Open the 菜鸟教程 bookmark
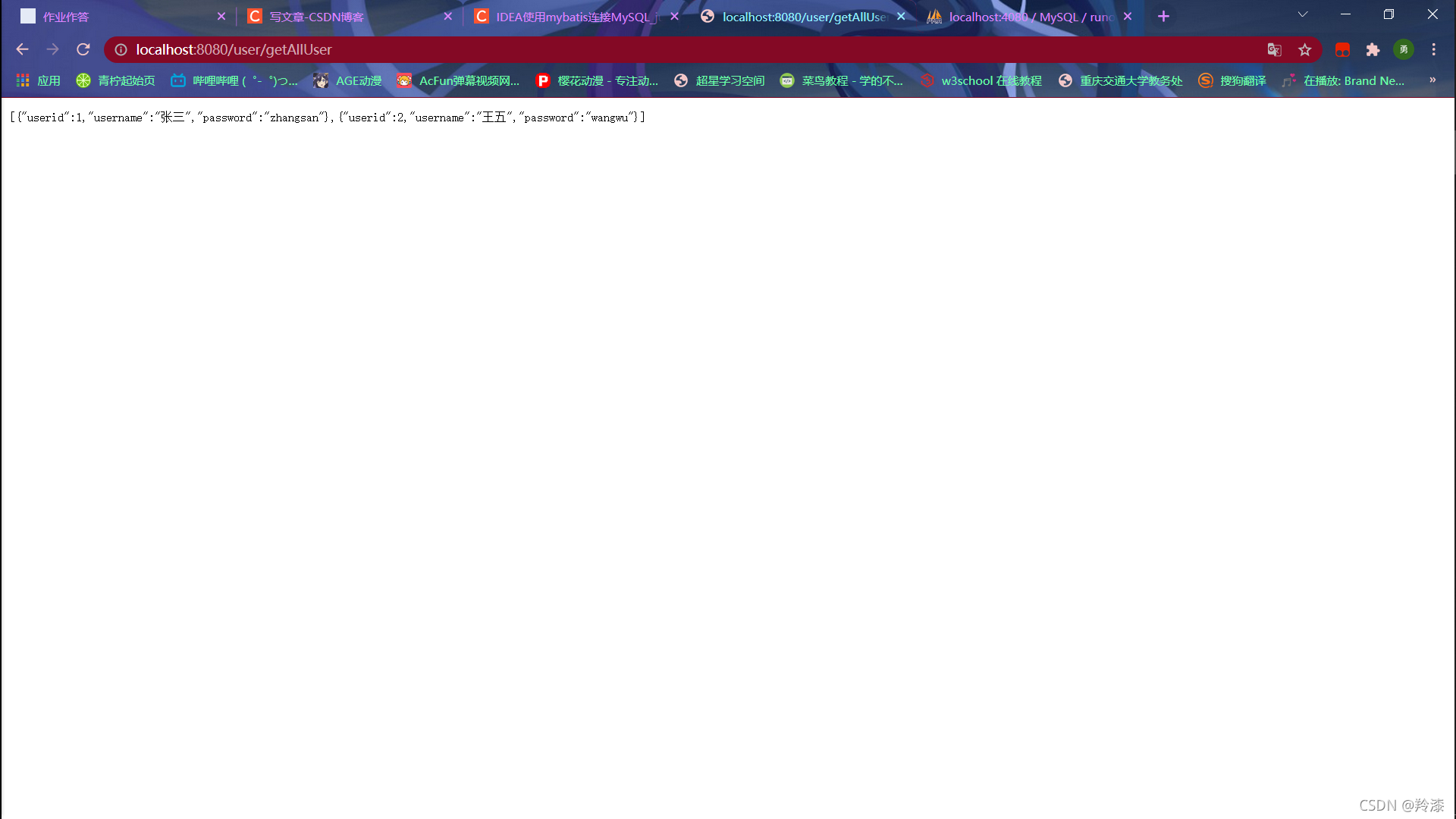 tap(842, 80)
